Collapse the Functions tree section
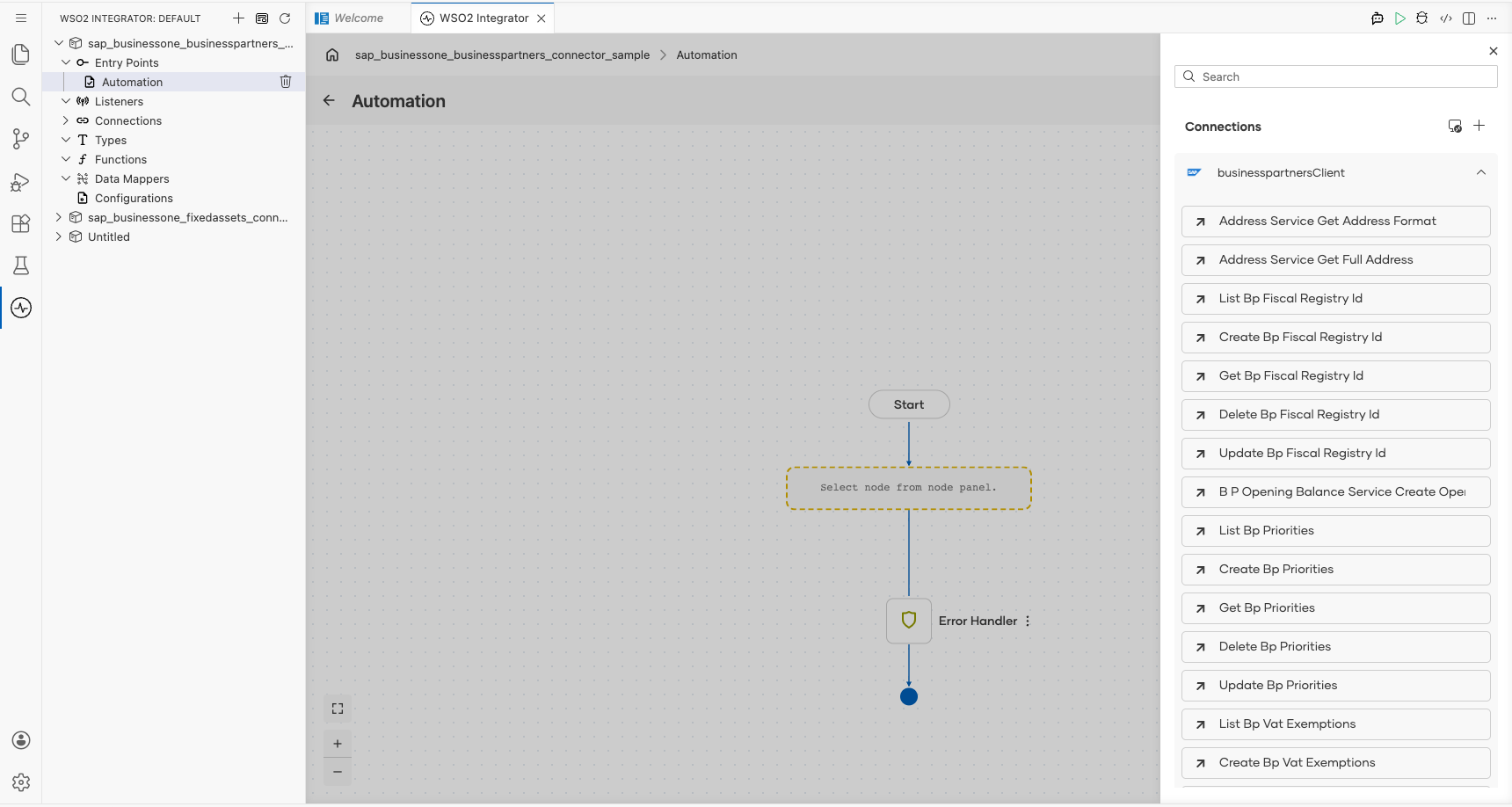The width and height of the screenshot is (1512, 807). click(x=66, y=159)
